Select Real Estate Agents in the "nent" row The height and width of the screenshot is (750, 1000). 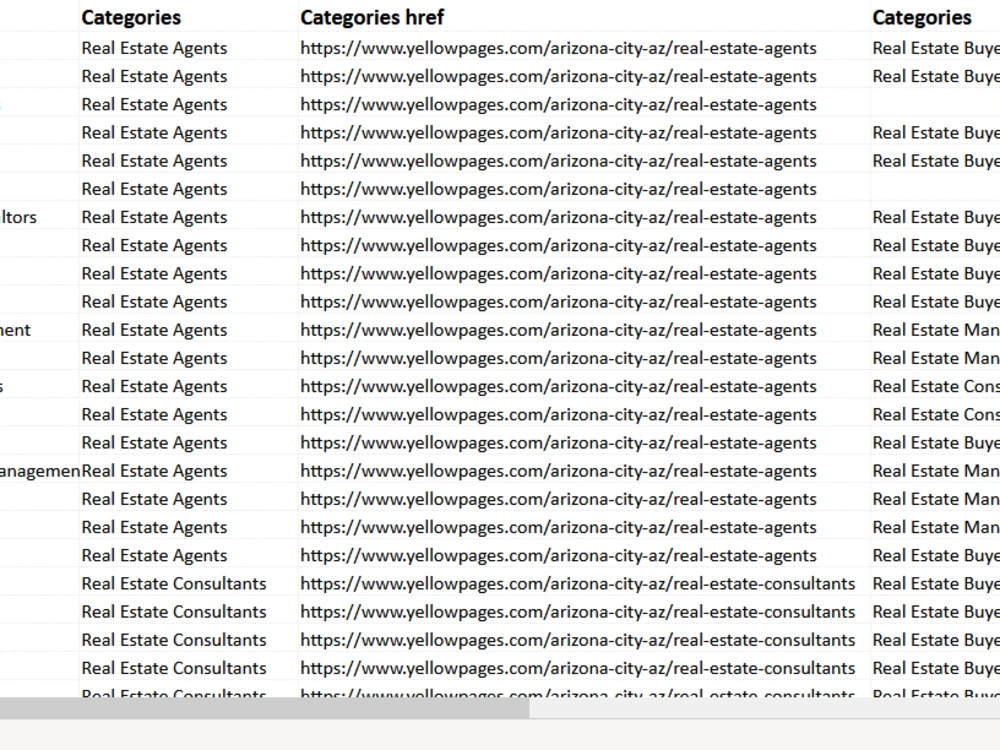point(154,330)
